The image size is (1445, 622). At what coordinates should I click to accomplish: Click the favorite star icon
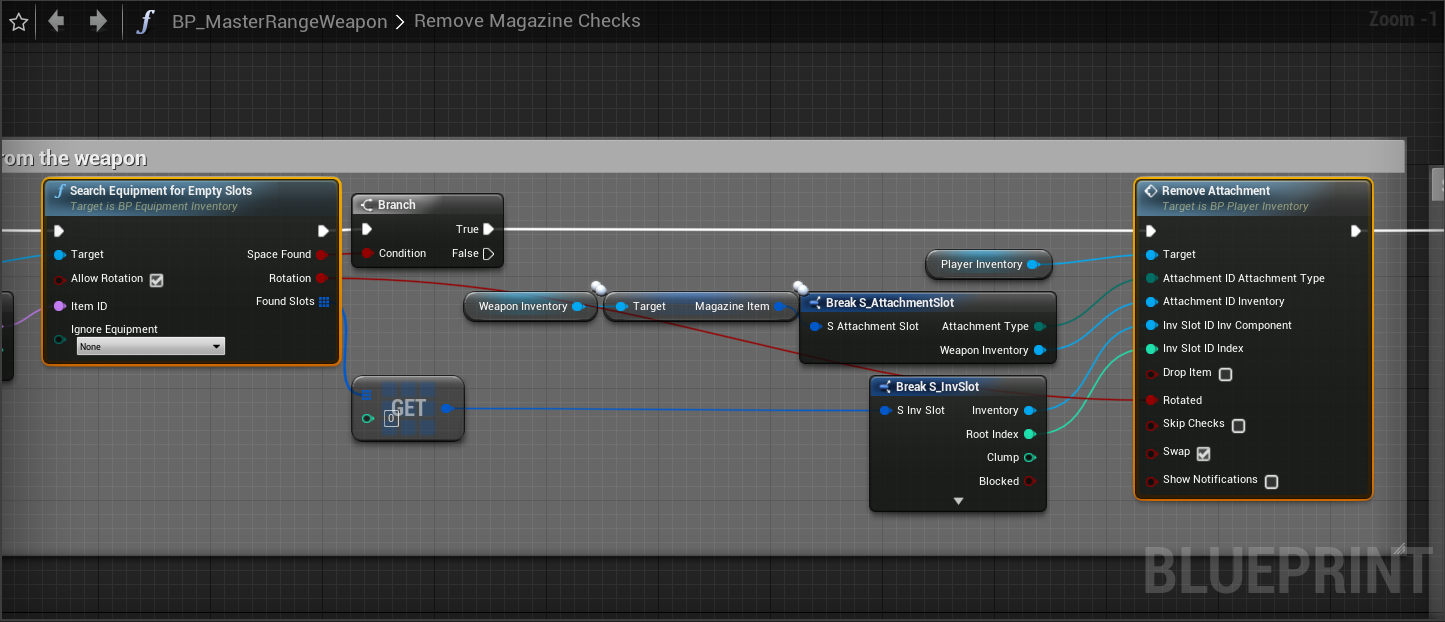[x=18, y=21]
